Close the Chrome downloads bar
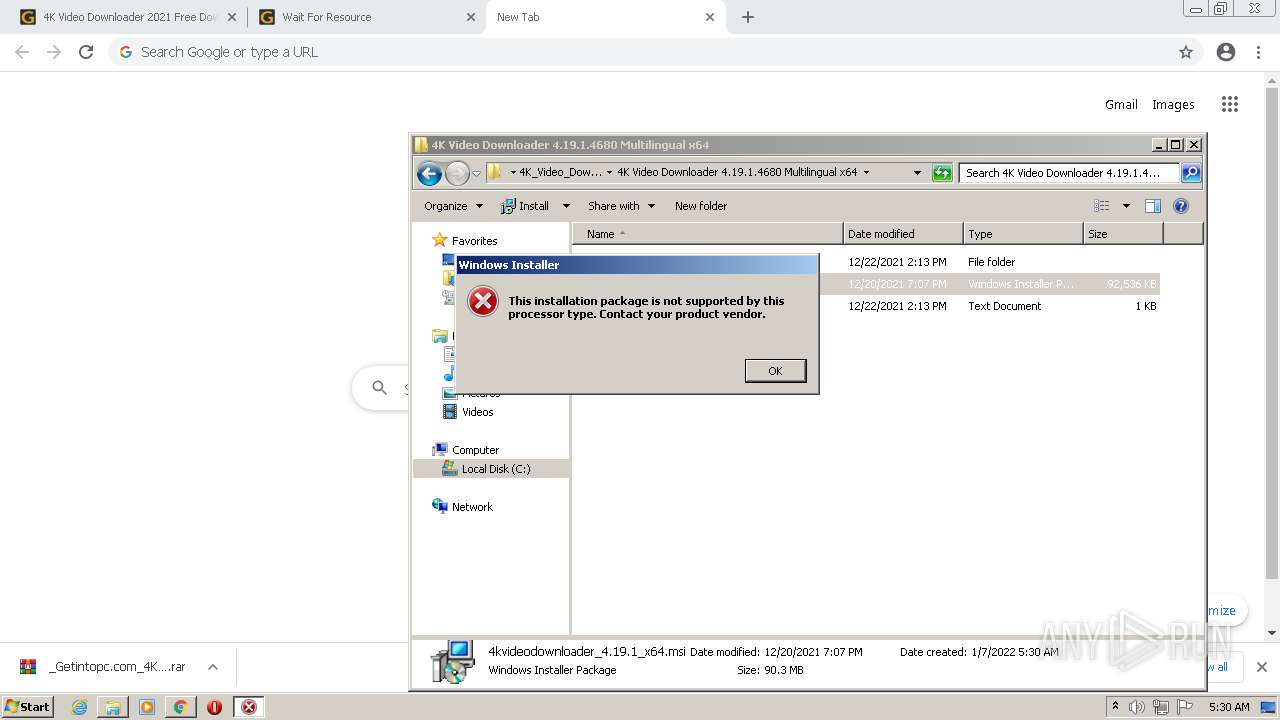Screen dimensions: 1280x720 pyautogui.click(x=1261, y=667)
